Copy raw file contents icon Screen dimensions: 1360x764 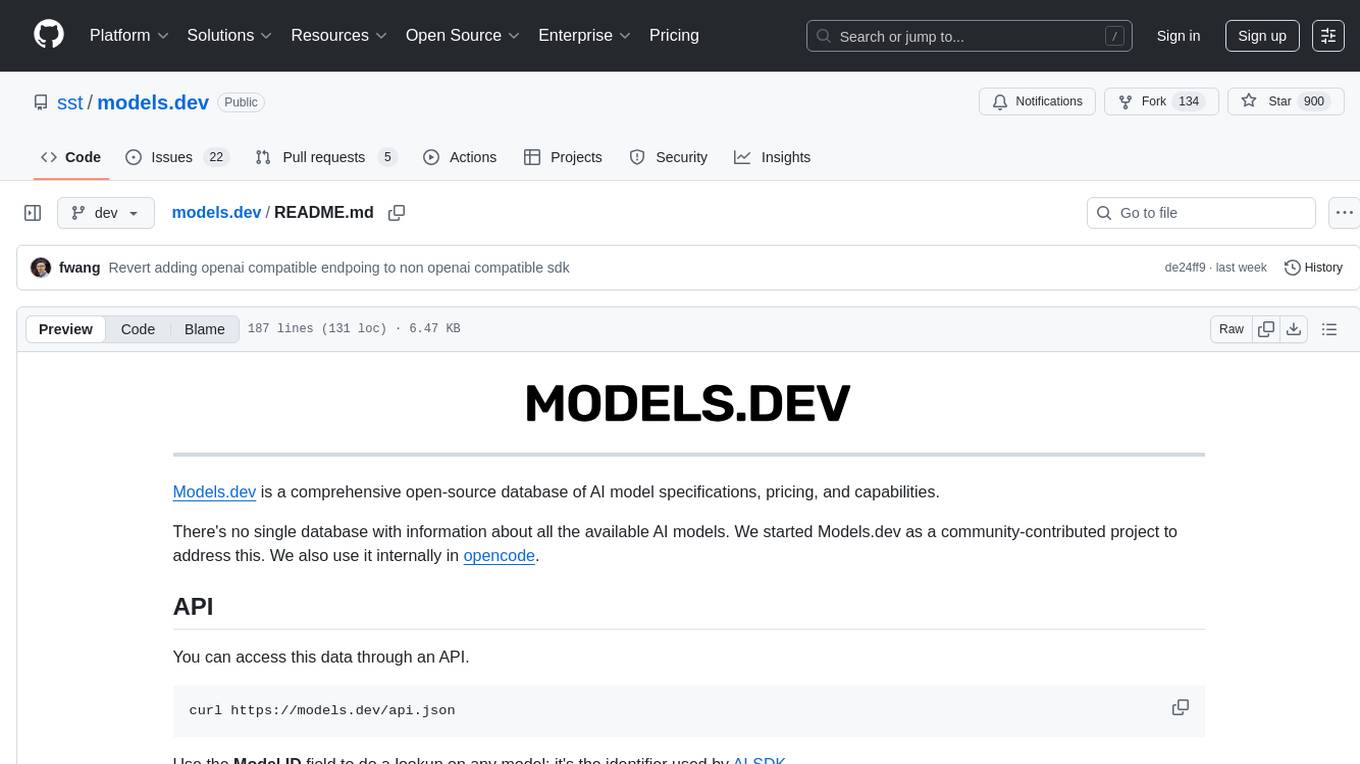(1266, 329)
